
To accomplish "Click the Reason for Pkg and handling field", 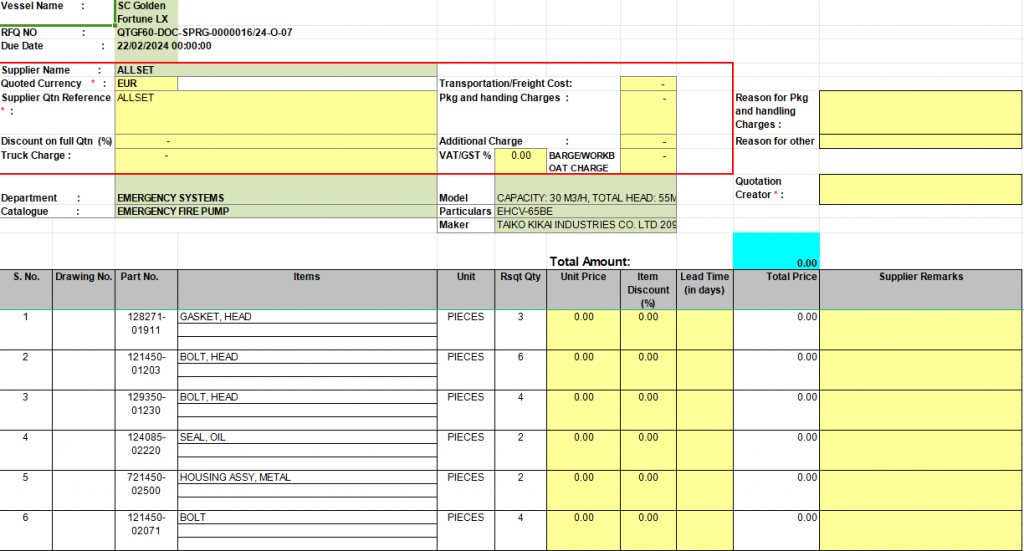I will coord(920,111).
